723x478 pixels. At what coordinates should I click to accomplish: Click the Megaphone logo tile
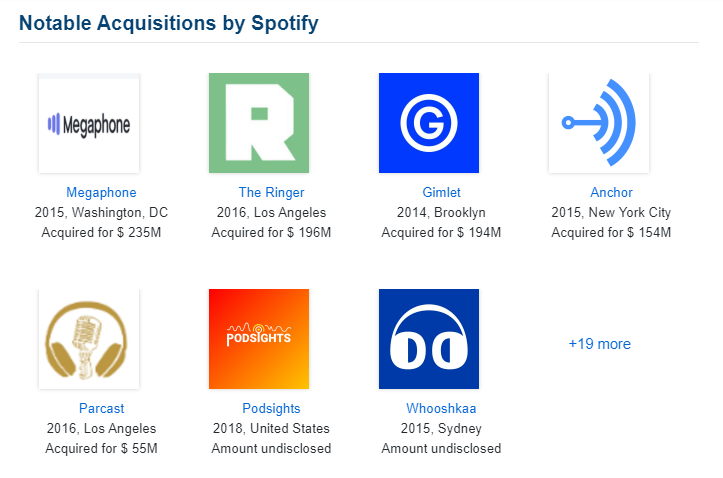[x=89, y=123]
